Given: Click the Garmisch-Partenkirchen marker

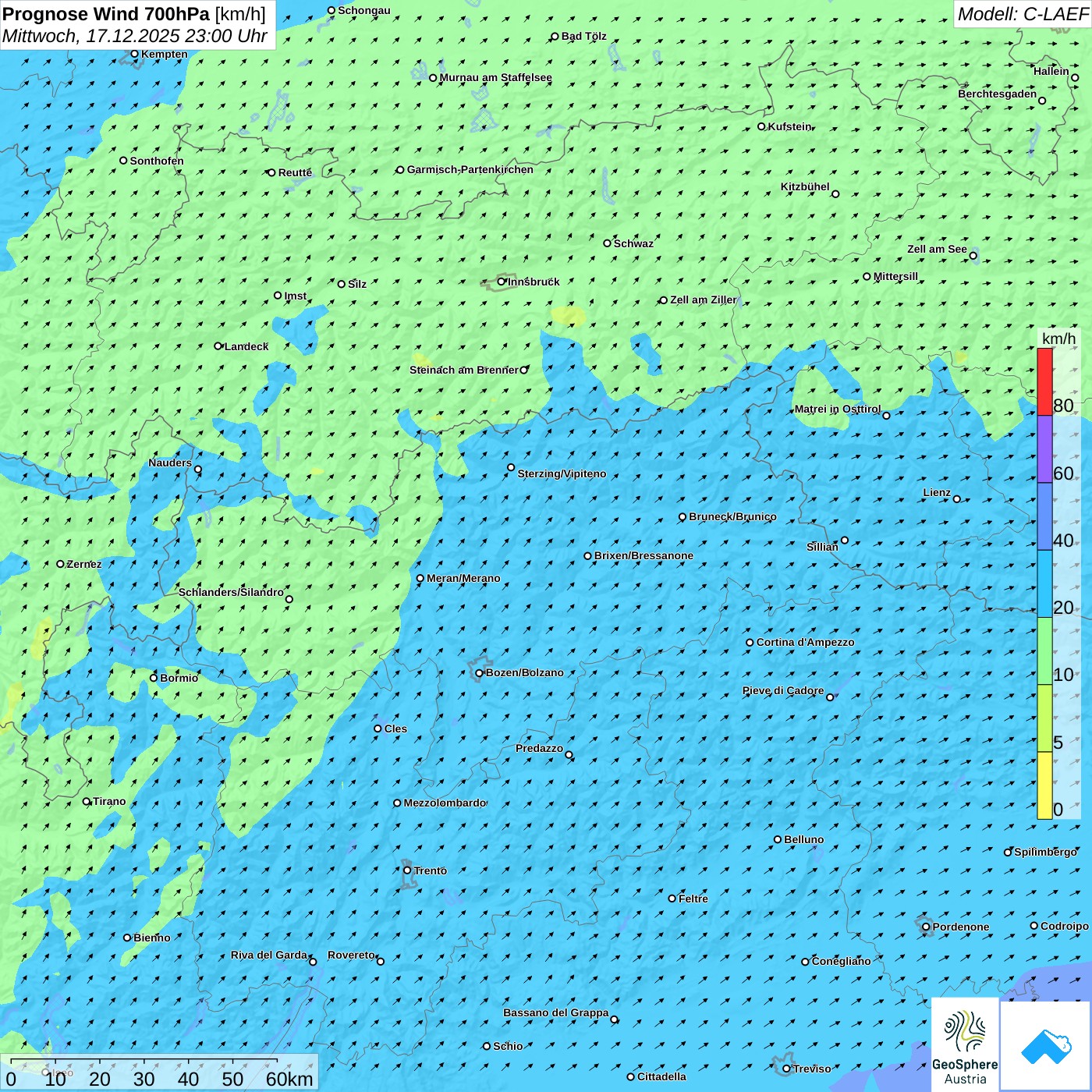Looking at the screenshot, I should click(400, 170).
